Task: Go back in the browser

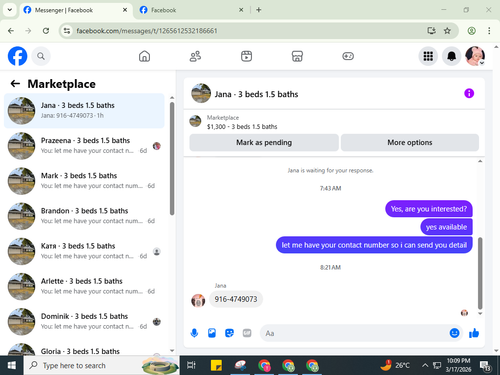Action: [x=11, y=31]
